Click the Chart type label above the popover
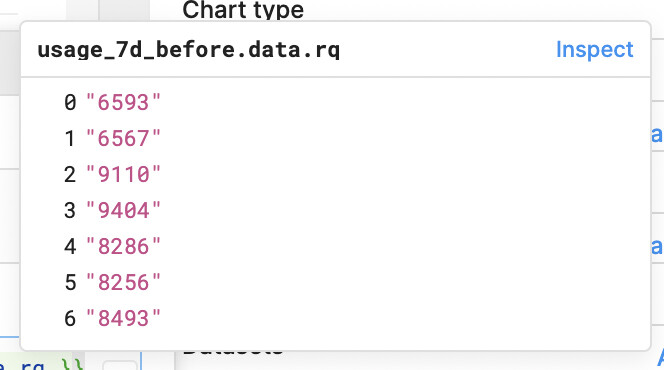The image size is (664, 370). click(x=243, y=9)
